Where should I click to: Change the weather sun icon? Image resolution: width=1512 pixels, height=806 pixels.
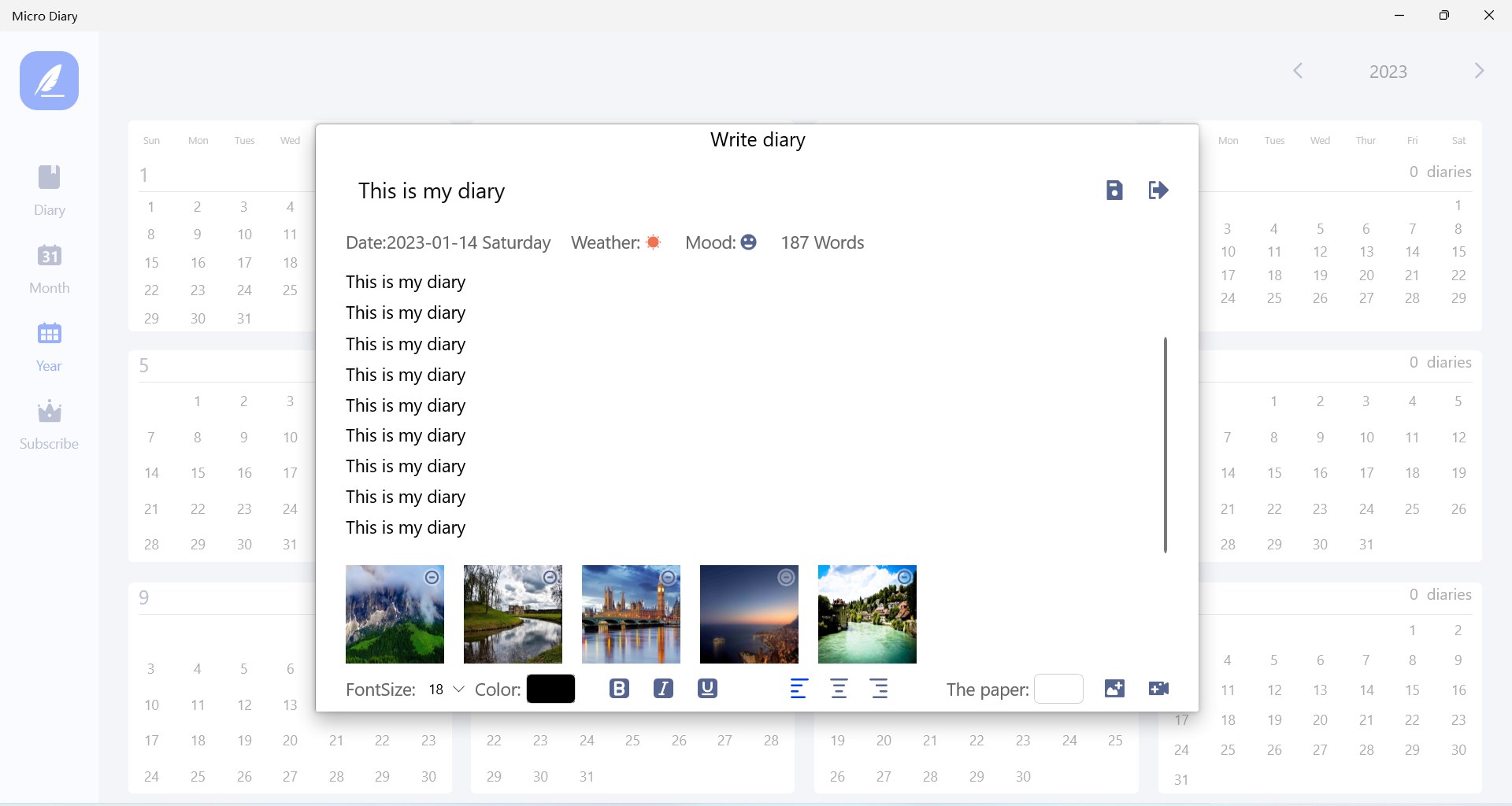(654, 242)
